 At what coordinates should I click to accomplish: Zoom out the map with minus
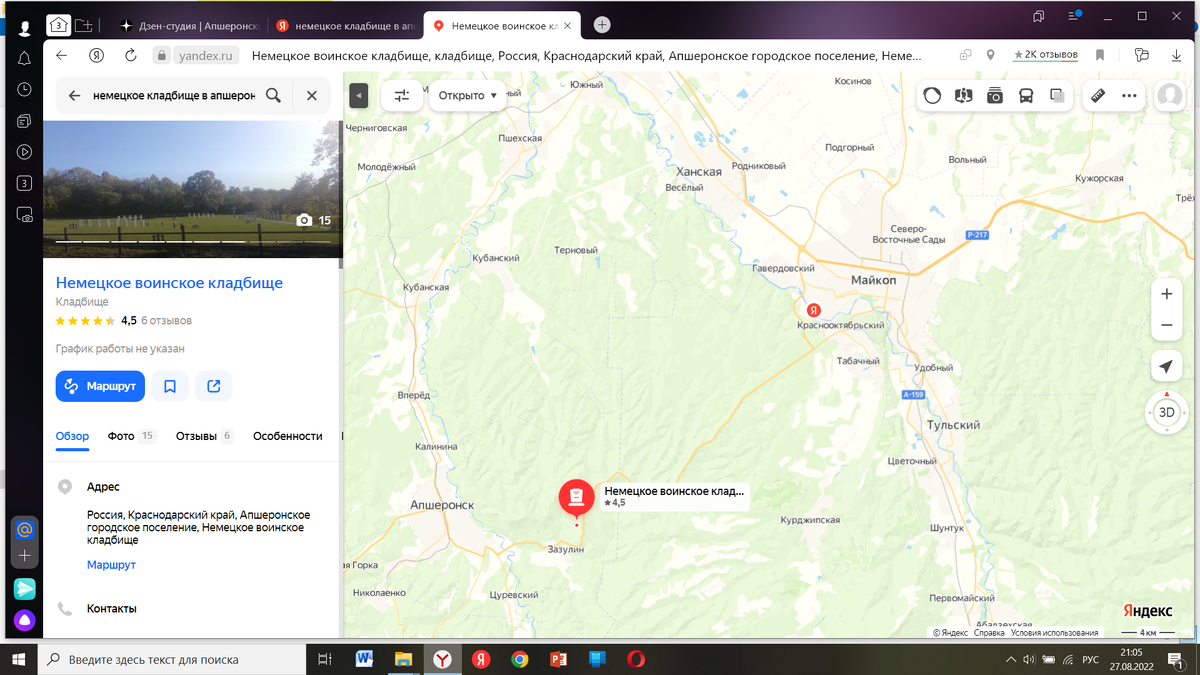tap(1166, 326)
